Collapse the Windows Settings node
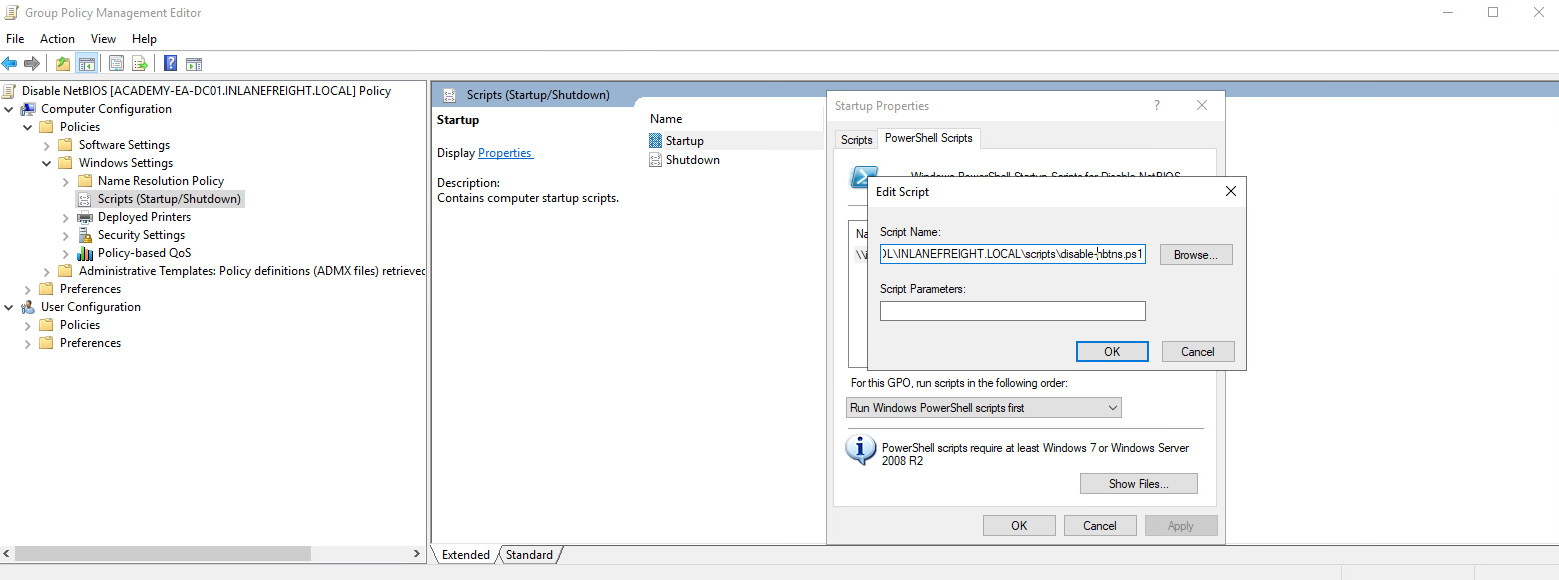This screenshot has width=1559, height=580. pos(46,163)
